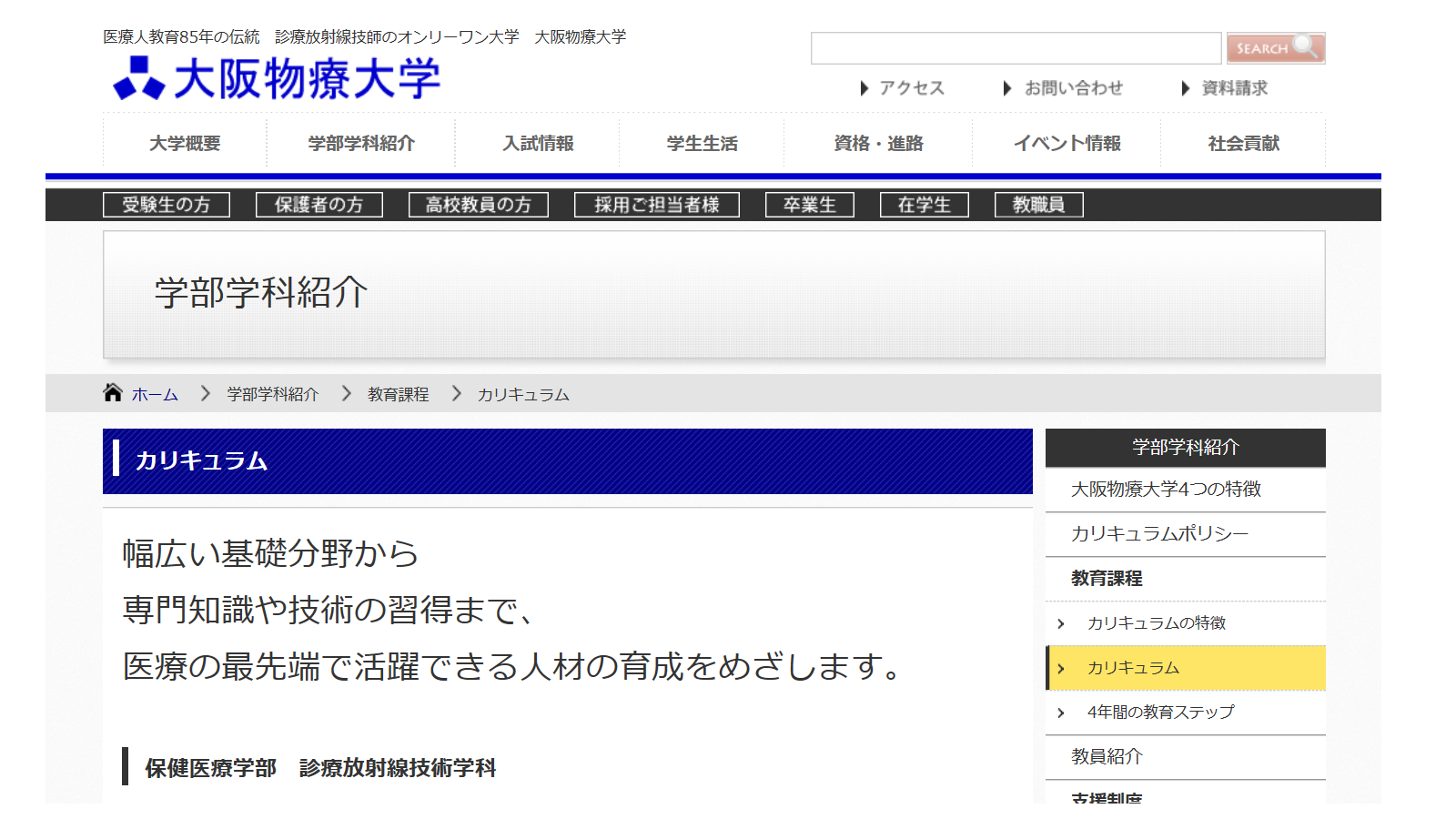Select the 卒業生 button

pos(810,205)
